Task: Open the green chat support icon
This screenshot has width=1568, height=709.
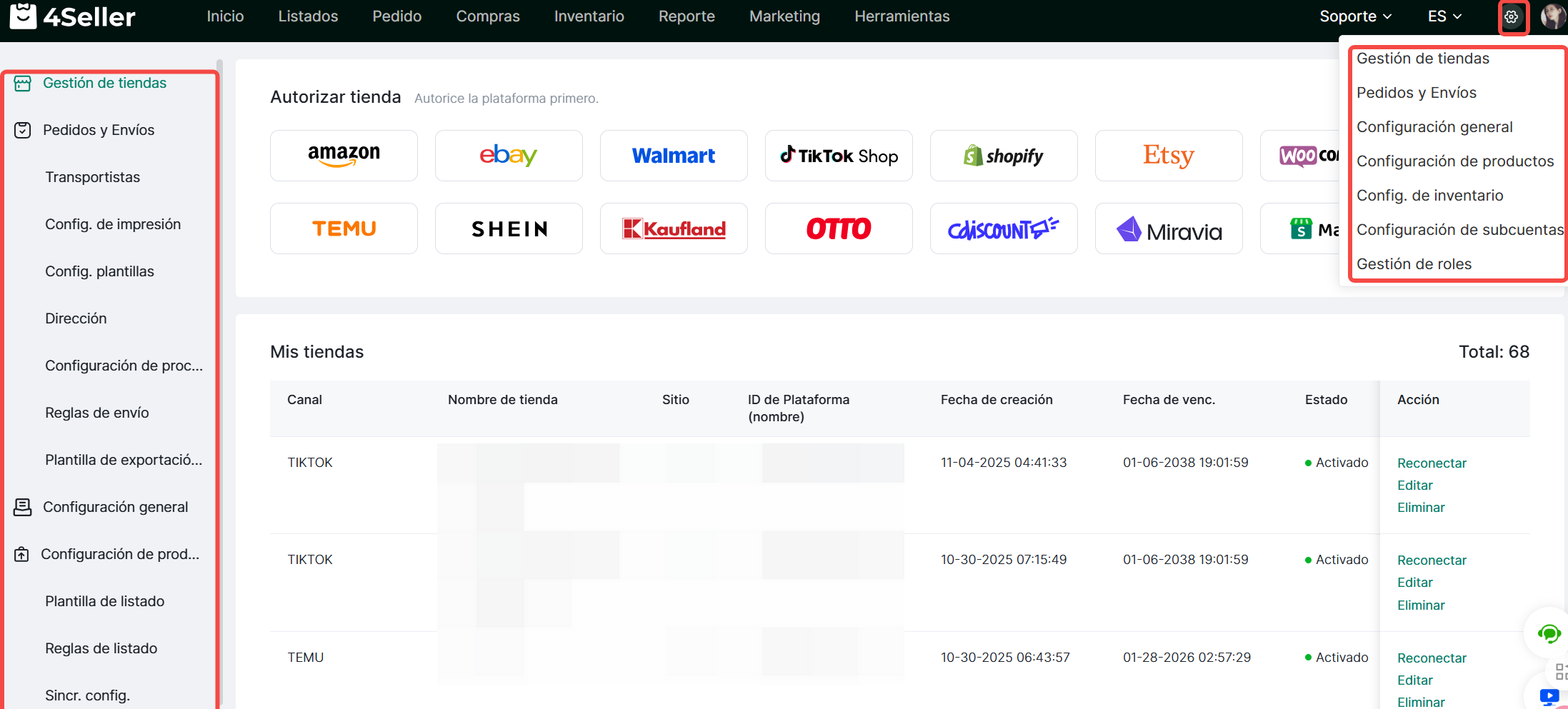Action: [x=1548, y=633]
